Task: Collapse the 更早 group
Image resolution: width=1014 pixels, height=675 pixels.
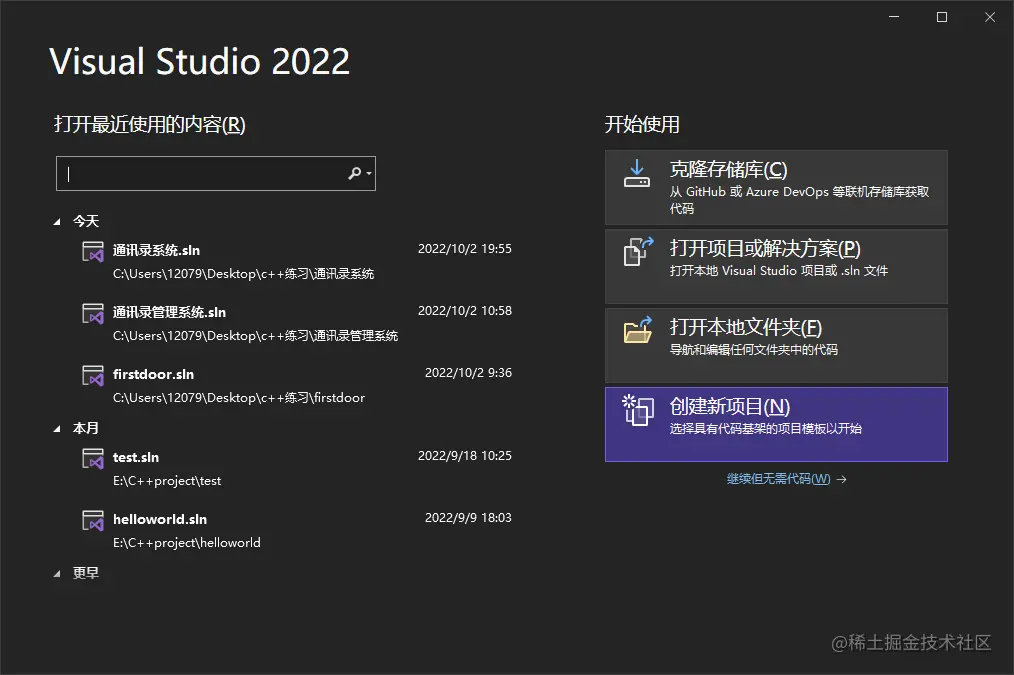Action: click(x=57, y=573)
